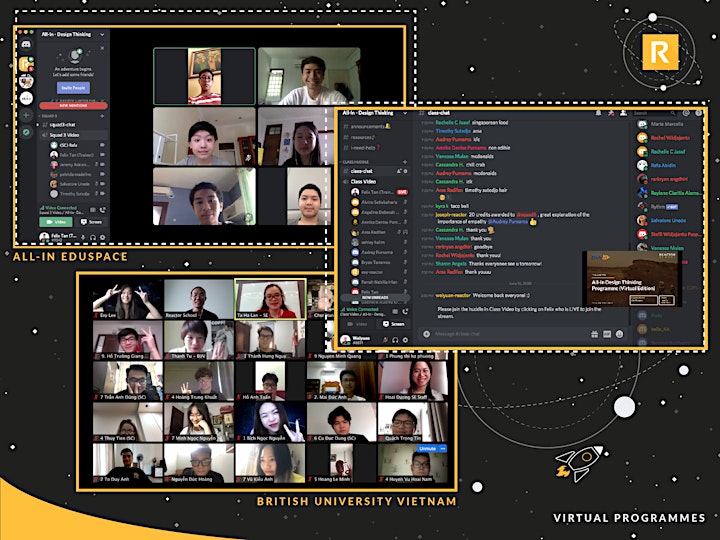This screenshot has width=720, height=540.
Task: Select the striped-shirt participant's video tile
Action: click(x=204, y=76)
